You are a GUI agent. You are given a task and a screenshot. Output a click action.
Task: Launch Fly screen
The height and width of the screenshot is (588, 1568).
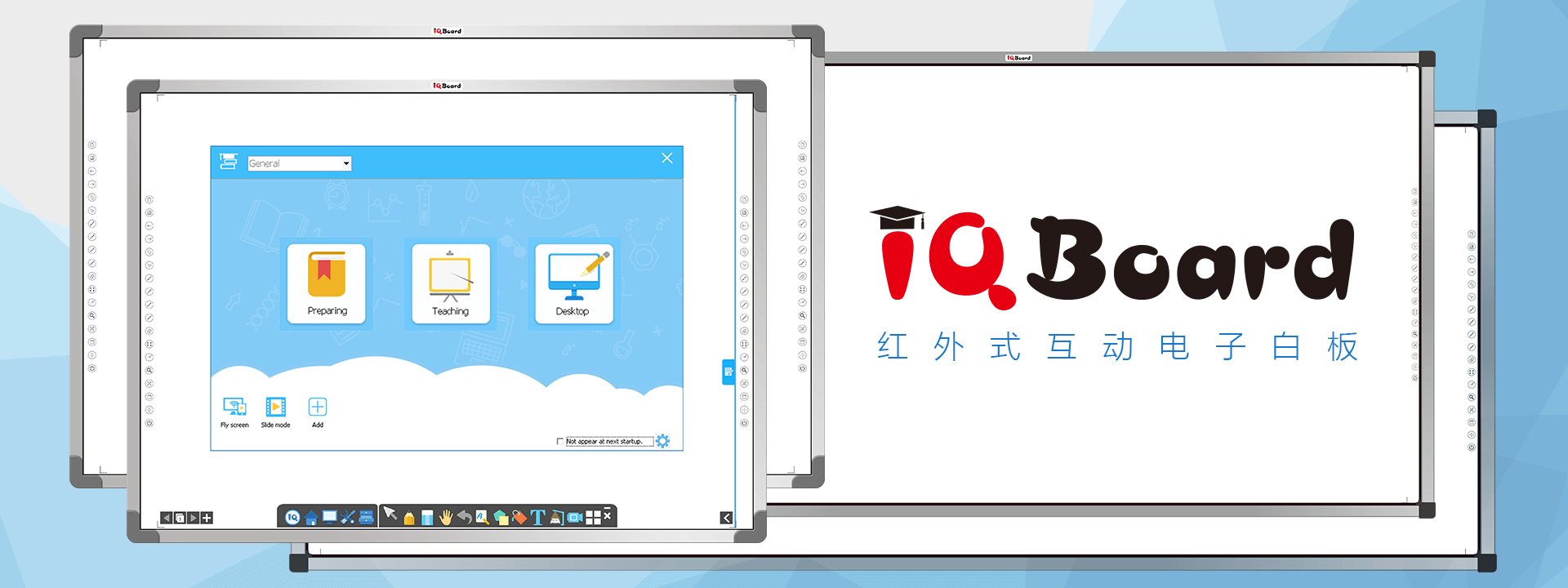[234, 412]
